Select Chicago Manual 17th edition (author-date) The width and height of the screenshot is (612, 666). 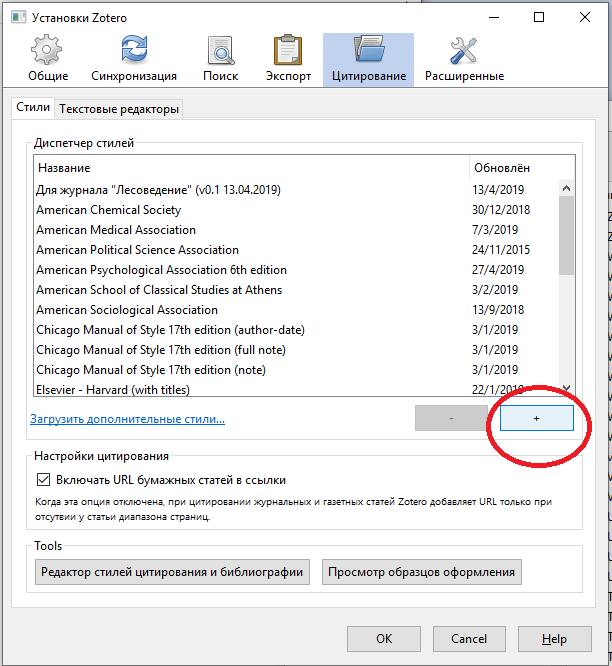point(296,330)
